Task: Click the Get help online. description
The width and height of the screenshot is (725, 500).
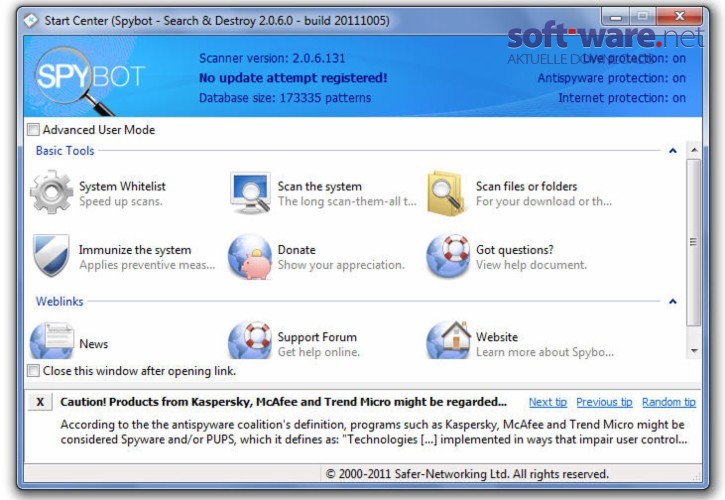Action: pos(319,352)
